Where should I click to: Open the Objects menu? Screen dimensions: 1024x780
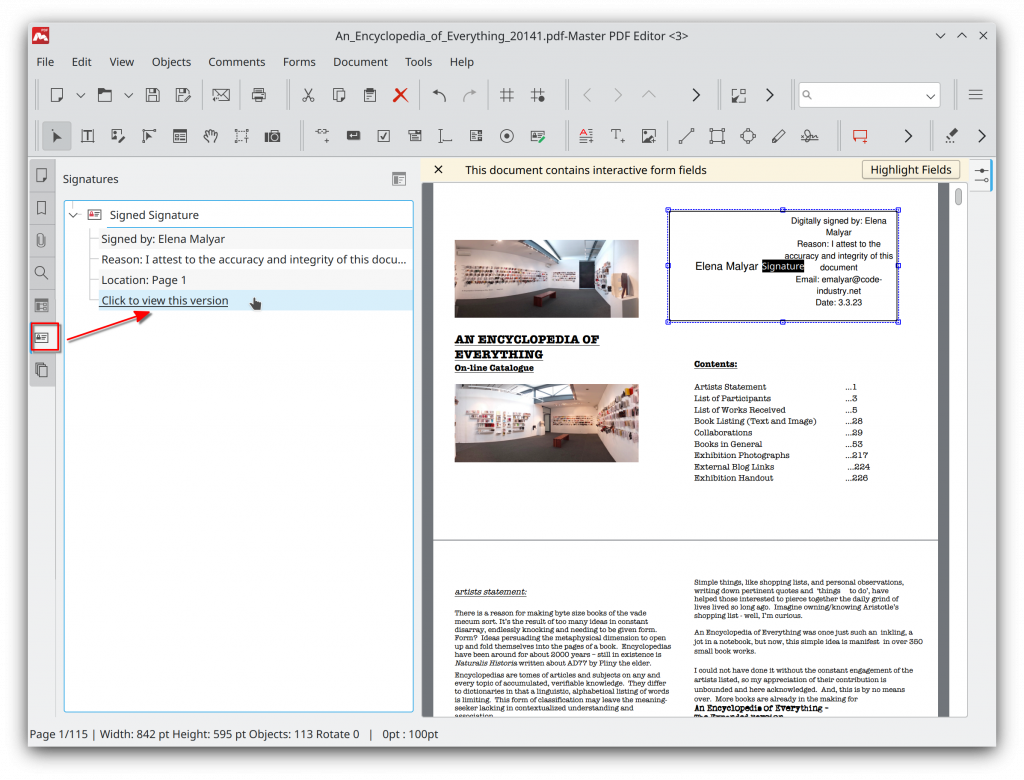(x=172, y=62)
